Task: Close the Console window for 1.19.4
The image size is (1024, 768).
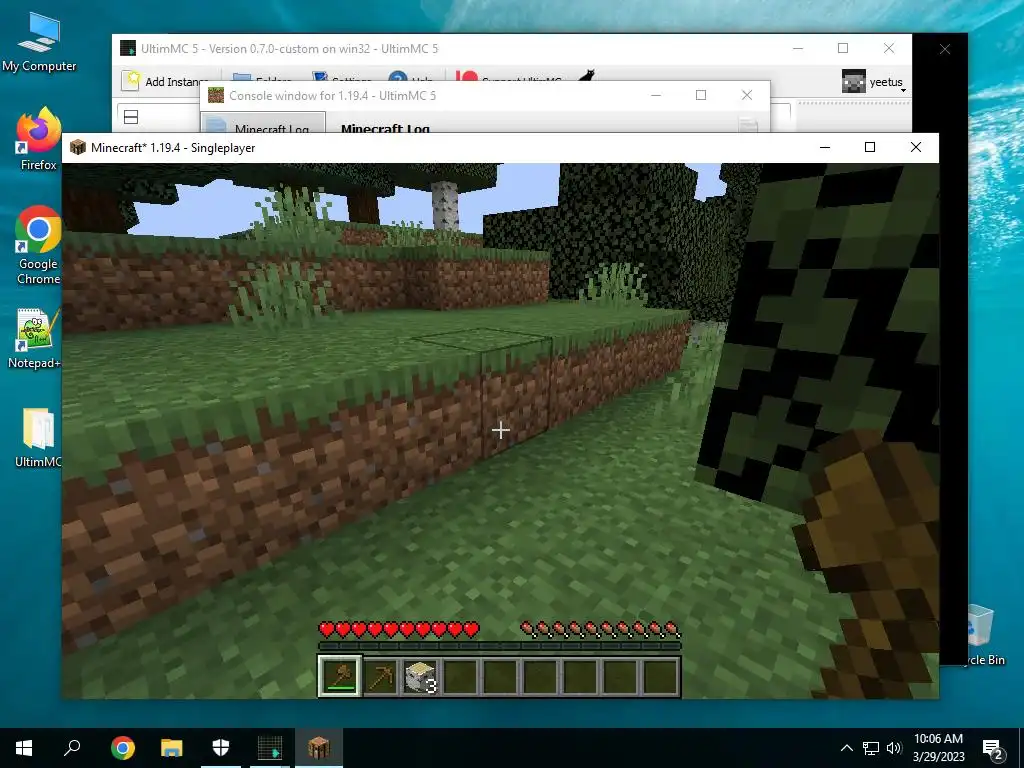Action: coord(747,95)
